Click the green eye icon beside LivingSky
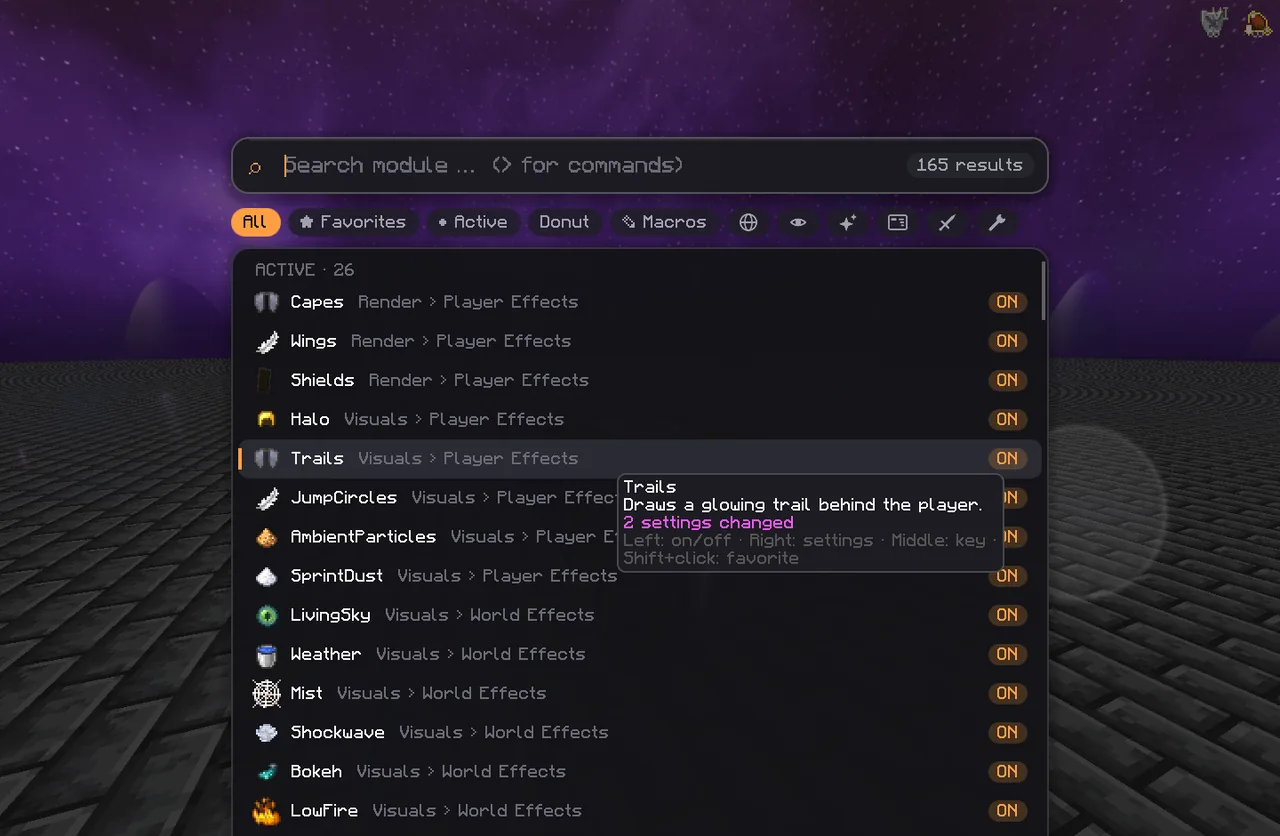The image size is (1280, 836). point(266,615)
